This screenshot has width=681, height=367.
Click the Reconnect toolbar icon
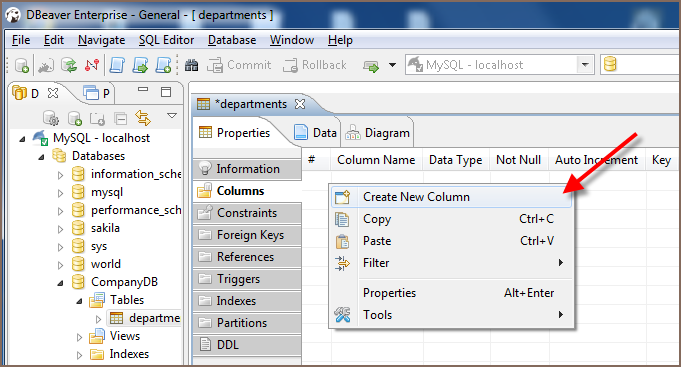pos(69,65)
